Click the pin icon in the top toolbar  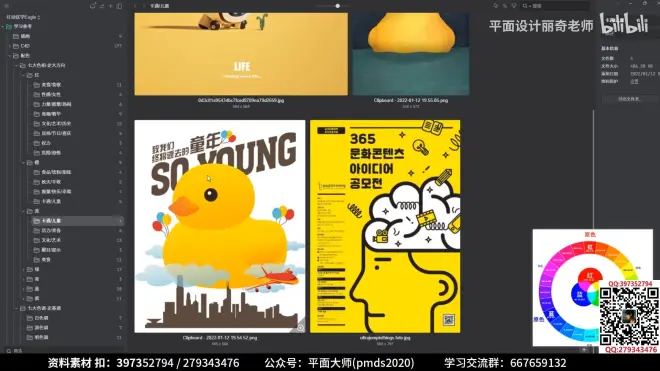pyautogui.click(x=495, y=6)
